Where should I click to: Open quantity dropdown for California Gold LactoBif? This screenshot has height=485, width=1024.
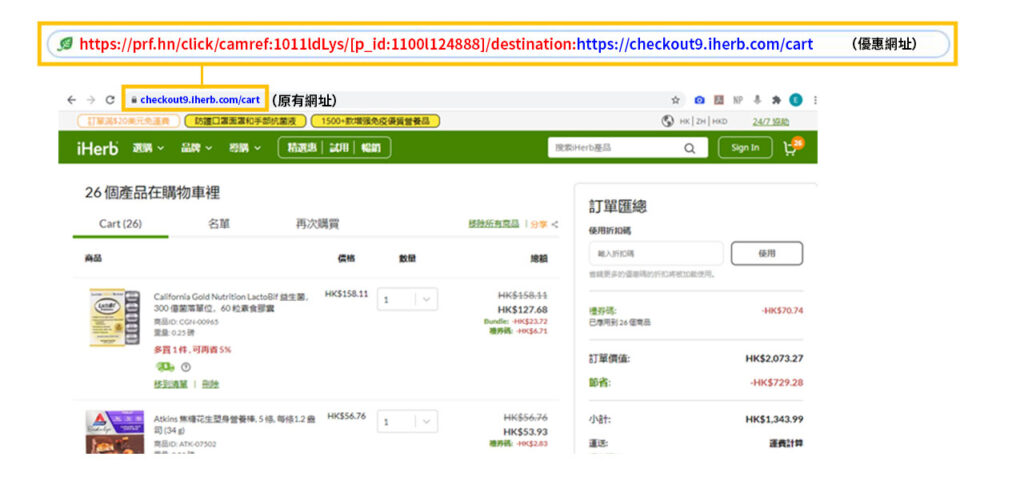pyautogui.click(x=408, y=300)
